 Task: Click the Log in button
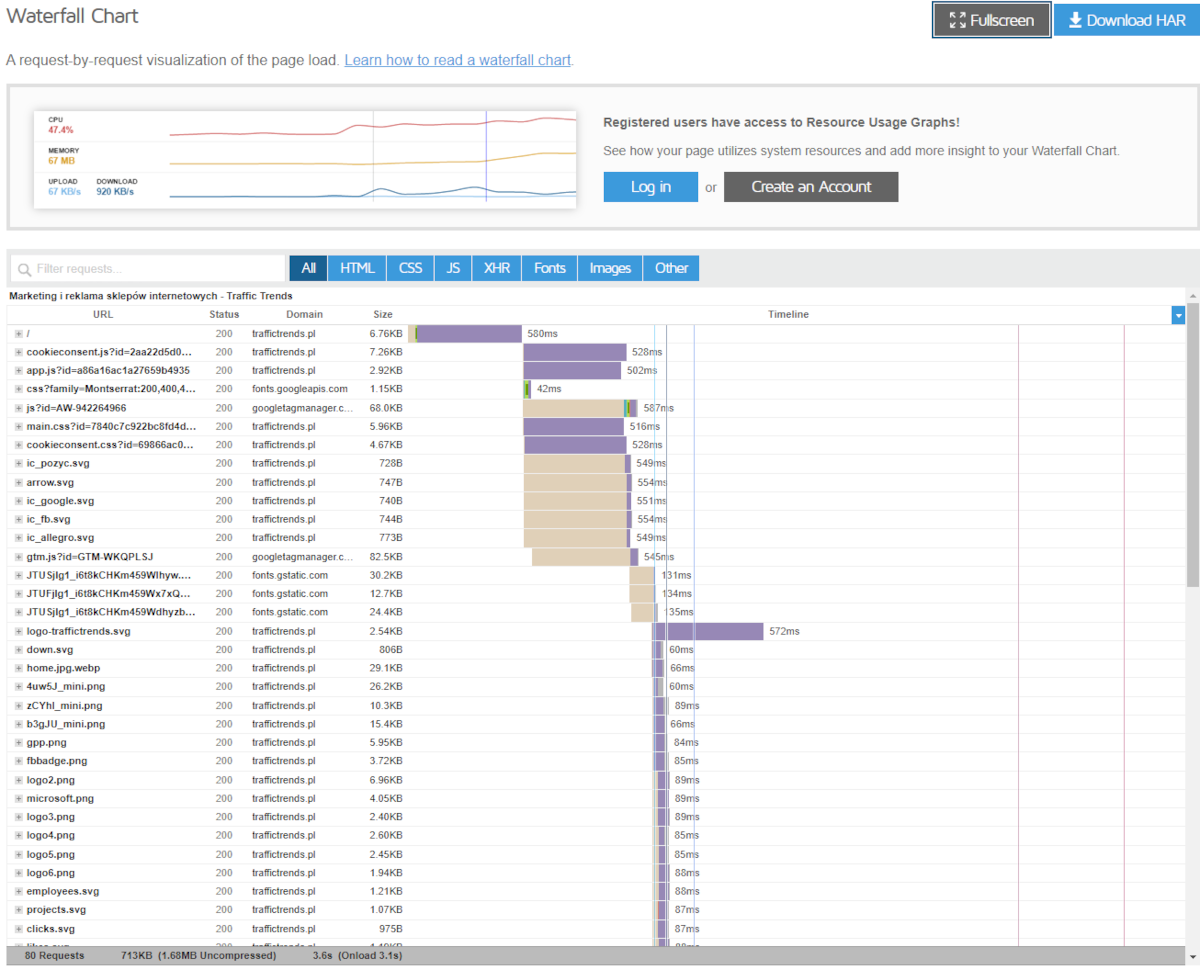pos(650,187)
